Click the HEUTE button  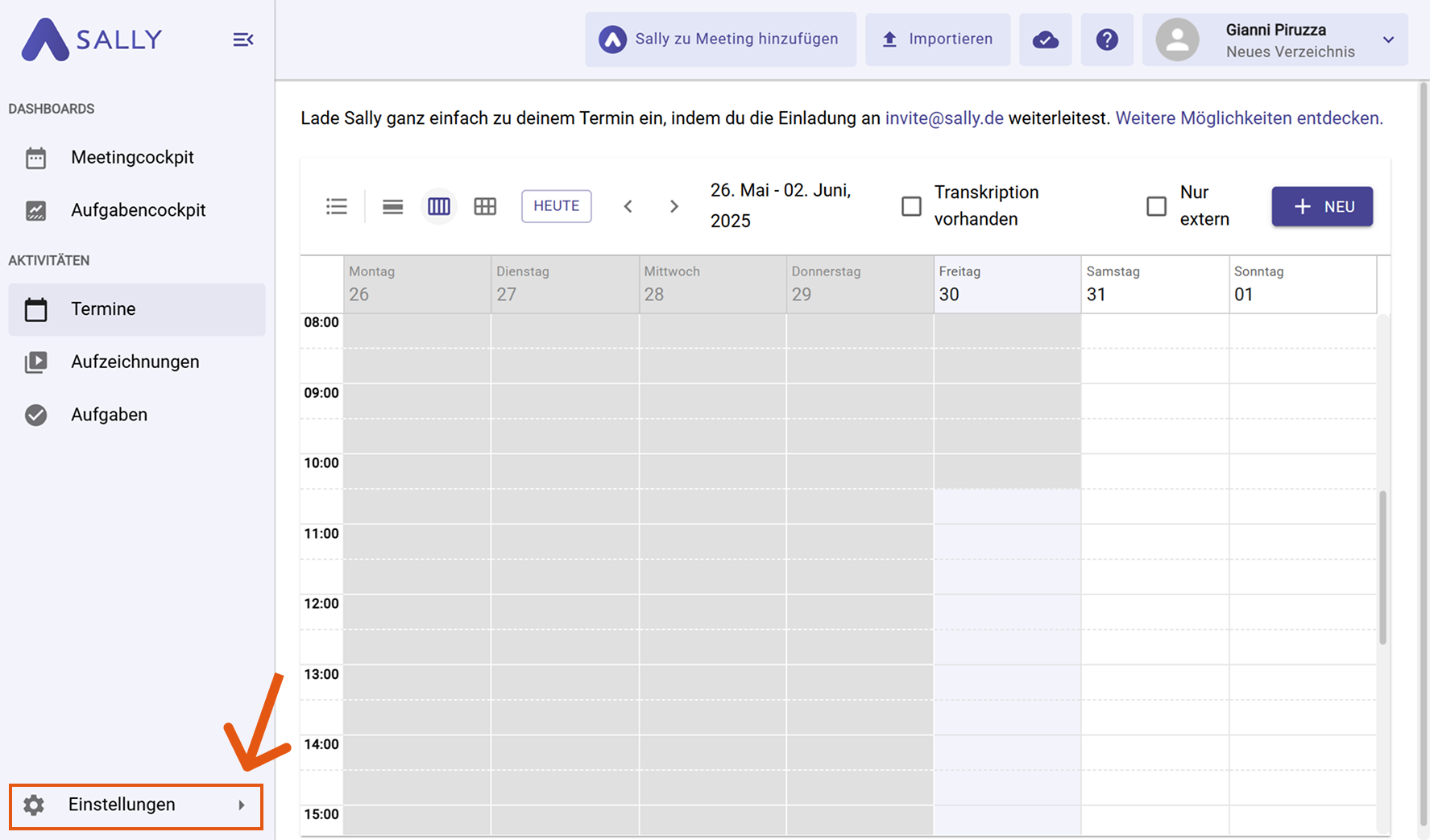(556, 206)
